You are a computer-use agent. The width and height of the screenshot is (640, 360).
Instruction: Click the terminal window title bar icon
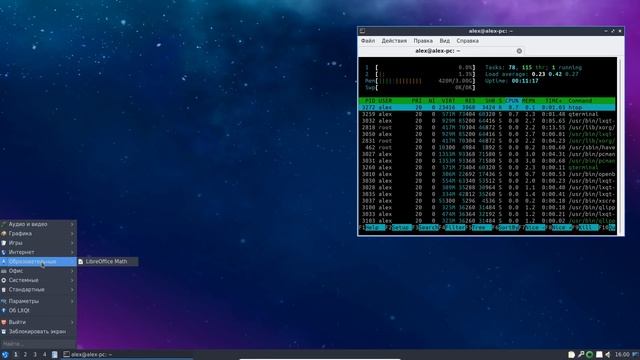coord(362,31)
